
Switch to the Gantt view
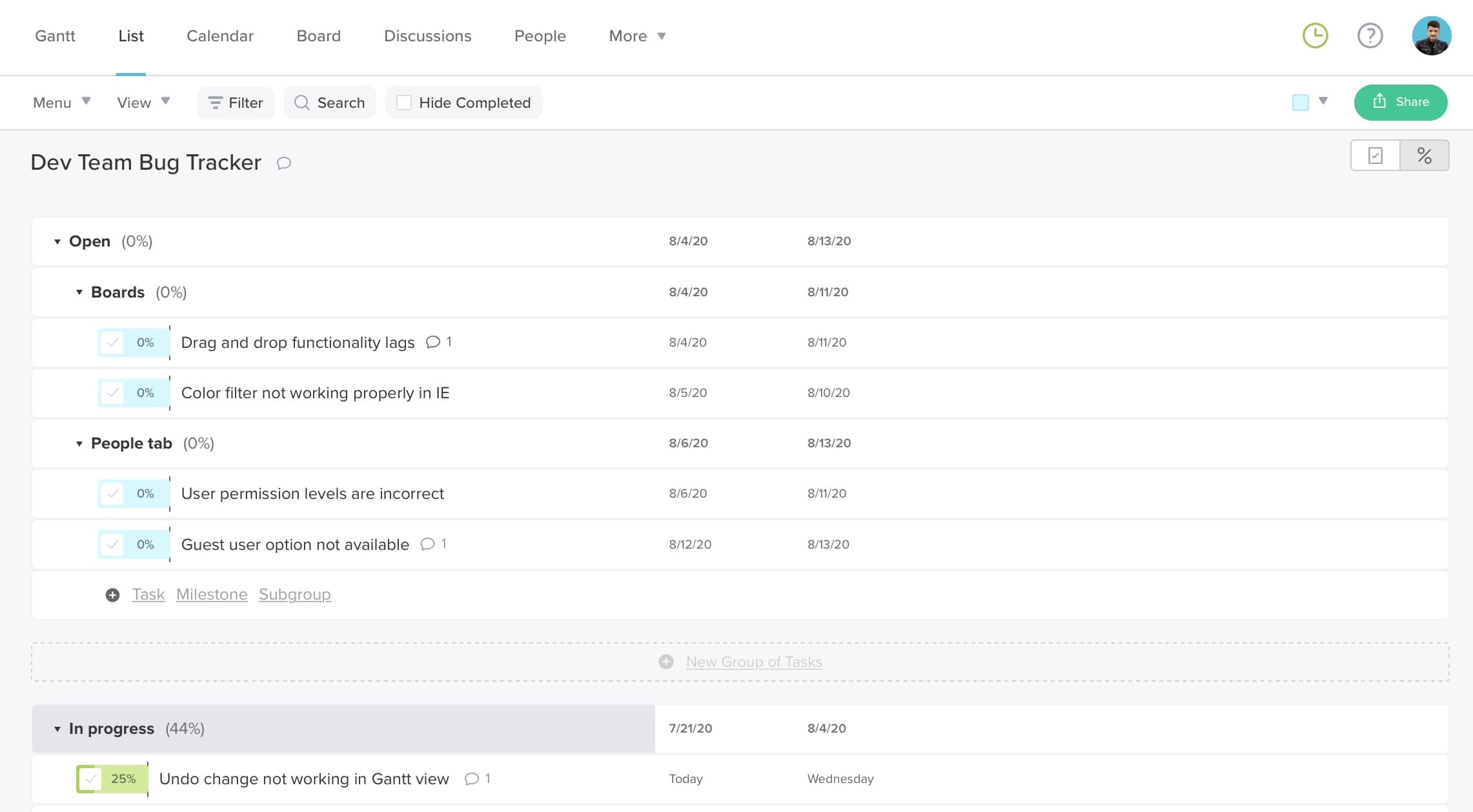(x=55, y=36)
